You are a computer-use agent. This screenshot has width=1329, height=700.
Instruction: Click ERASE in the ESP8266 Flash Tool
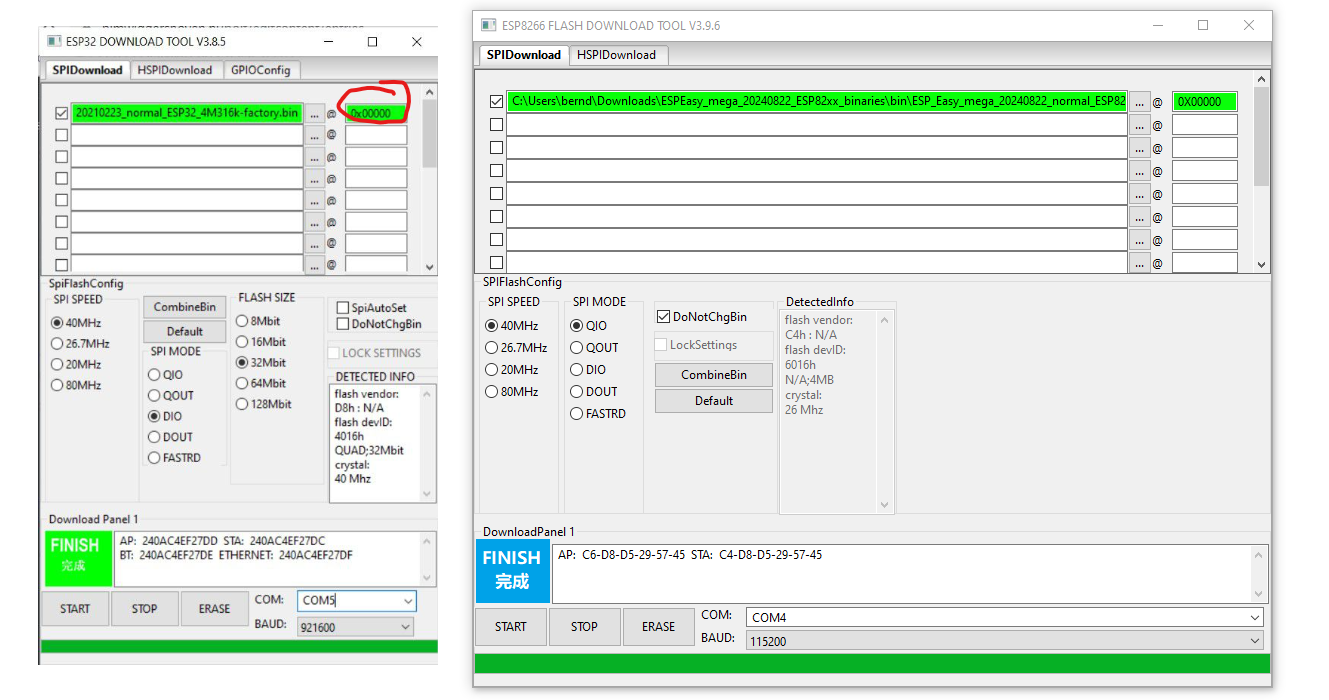click(x=658, y=627)
